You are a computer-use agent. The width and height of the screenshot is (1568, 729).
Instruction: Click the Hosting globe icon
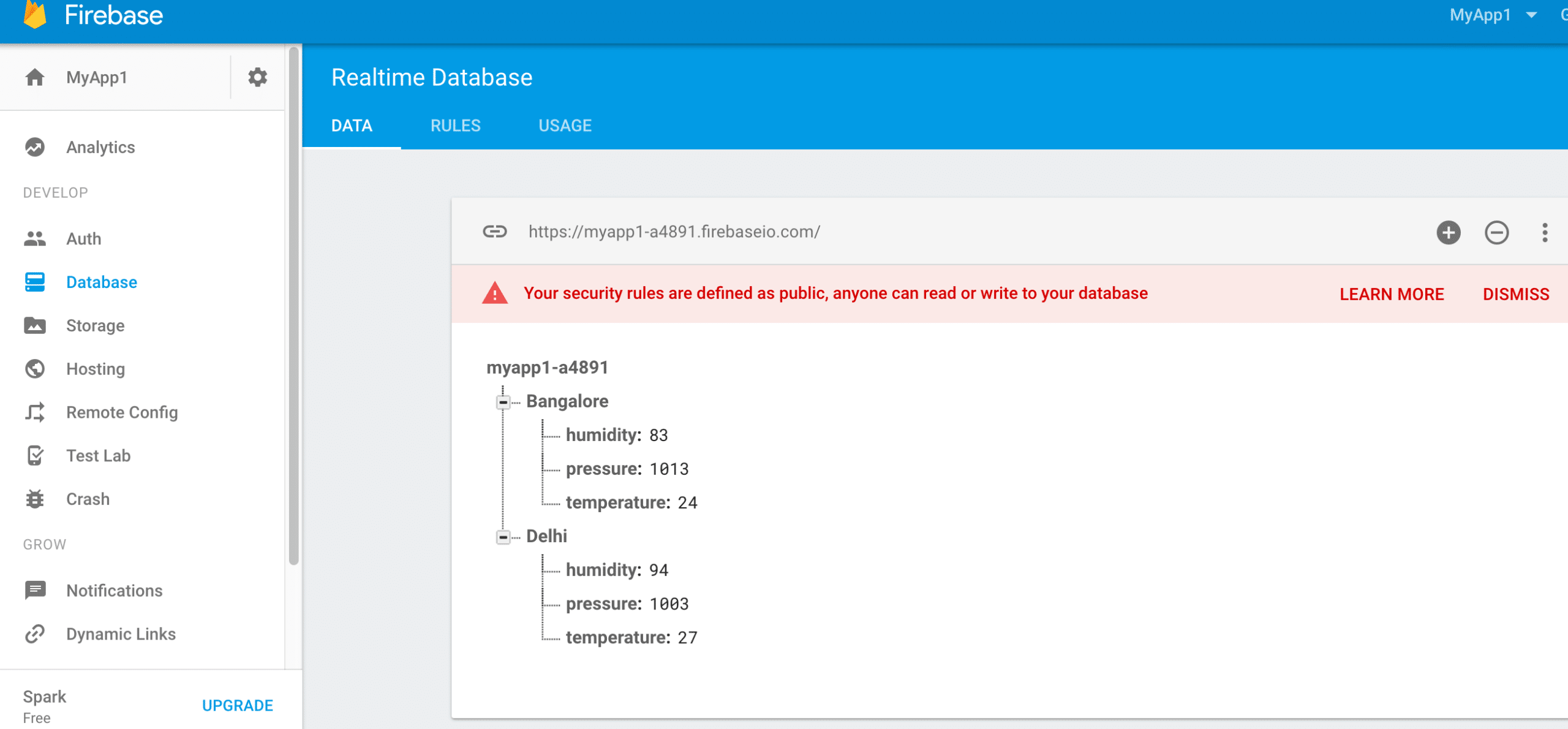pyautogui.click(x=35, y=369)
